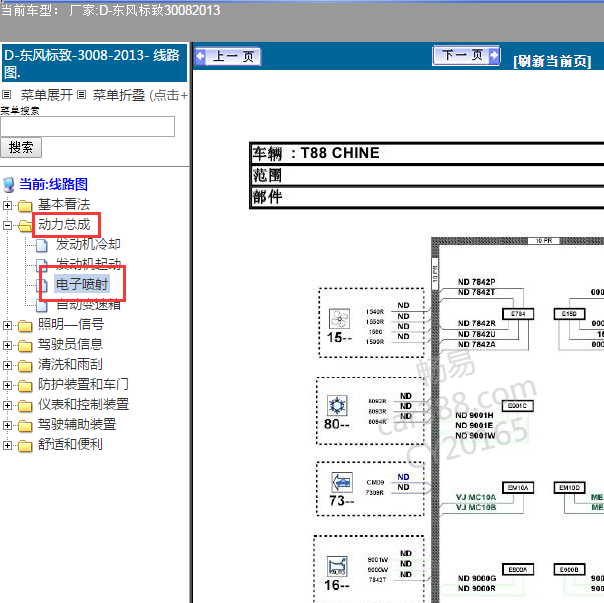Click the folder icon of 基本看法
The height and width of the screenshot is (603, 604).
pos(25,206)
